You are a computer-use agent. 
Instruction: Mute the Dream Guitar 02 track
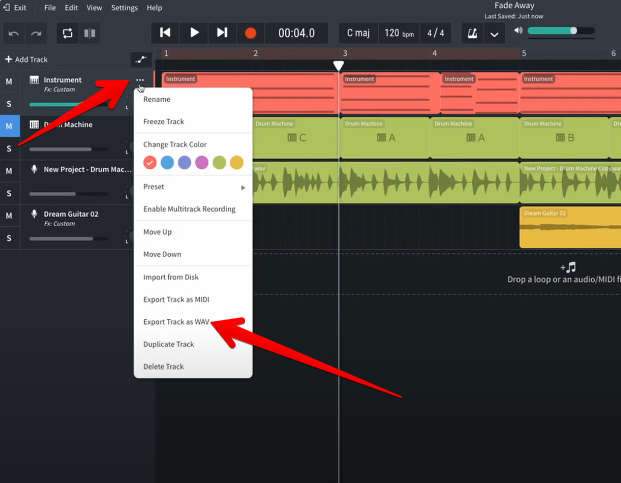point(9,216)
